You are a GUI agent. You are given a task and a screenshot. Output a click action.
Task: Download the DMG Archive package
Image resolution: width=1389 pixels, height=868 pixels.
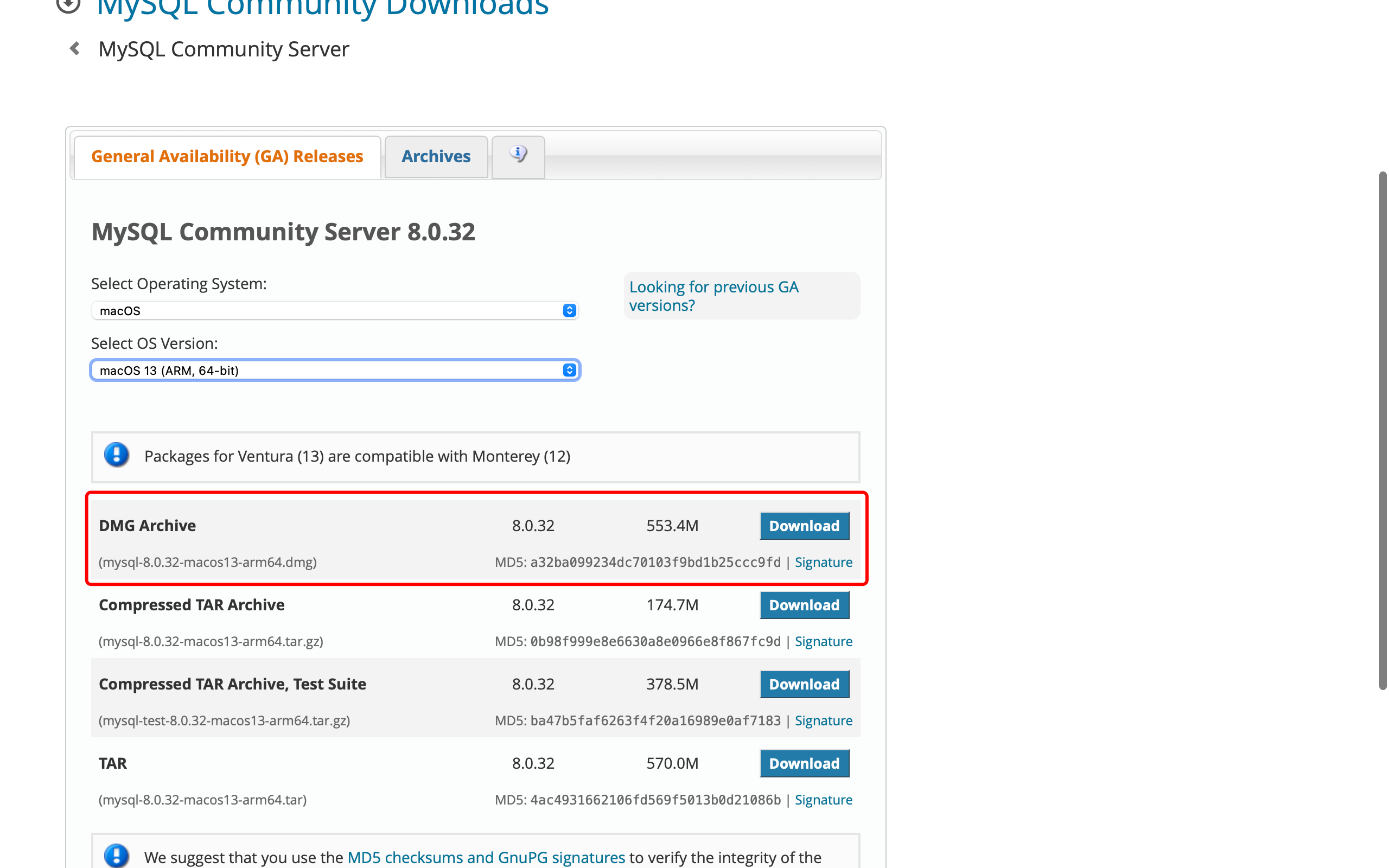pos(804,526)
